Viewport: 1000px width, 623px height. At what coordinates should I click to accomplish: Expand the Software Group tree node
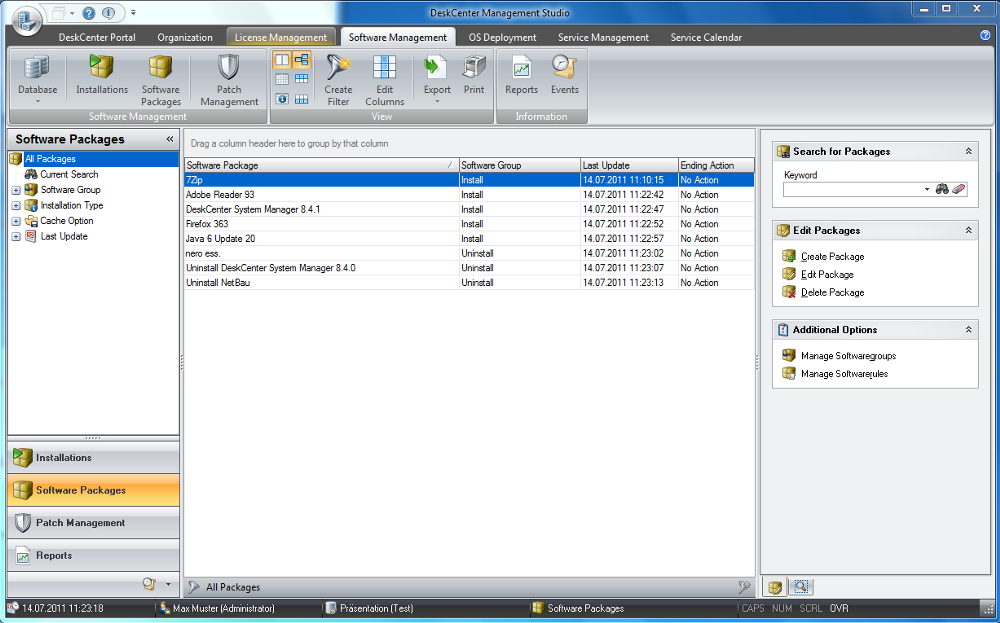[x=16, y=189]
